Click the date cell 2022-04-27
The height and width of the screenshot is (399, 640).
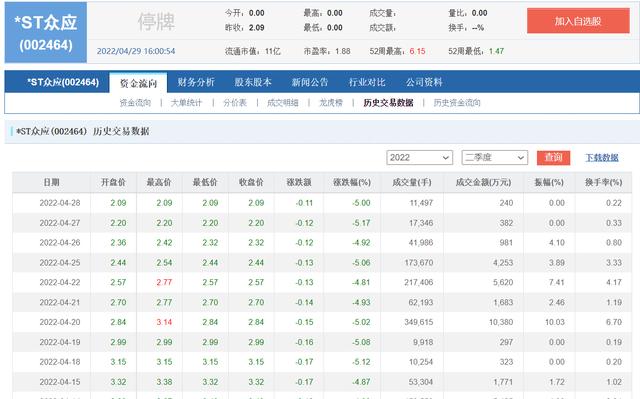point(60,223)
